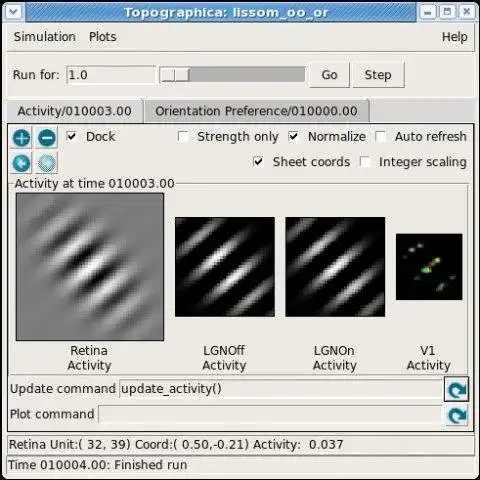480x480 pixels.
Task: Uncheck the Normalize checkbox
Action: pos(293,136)
